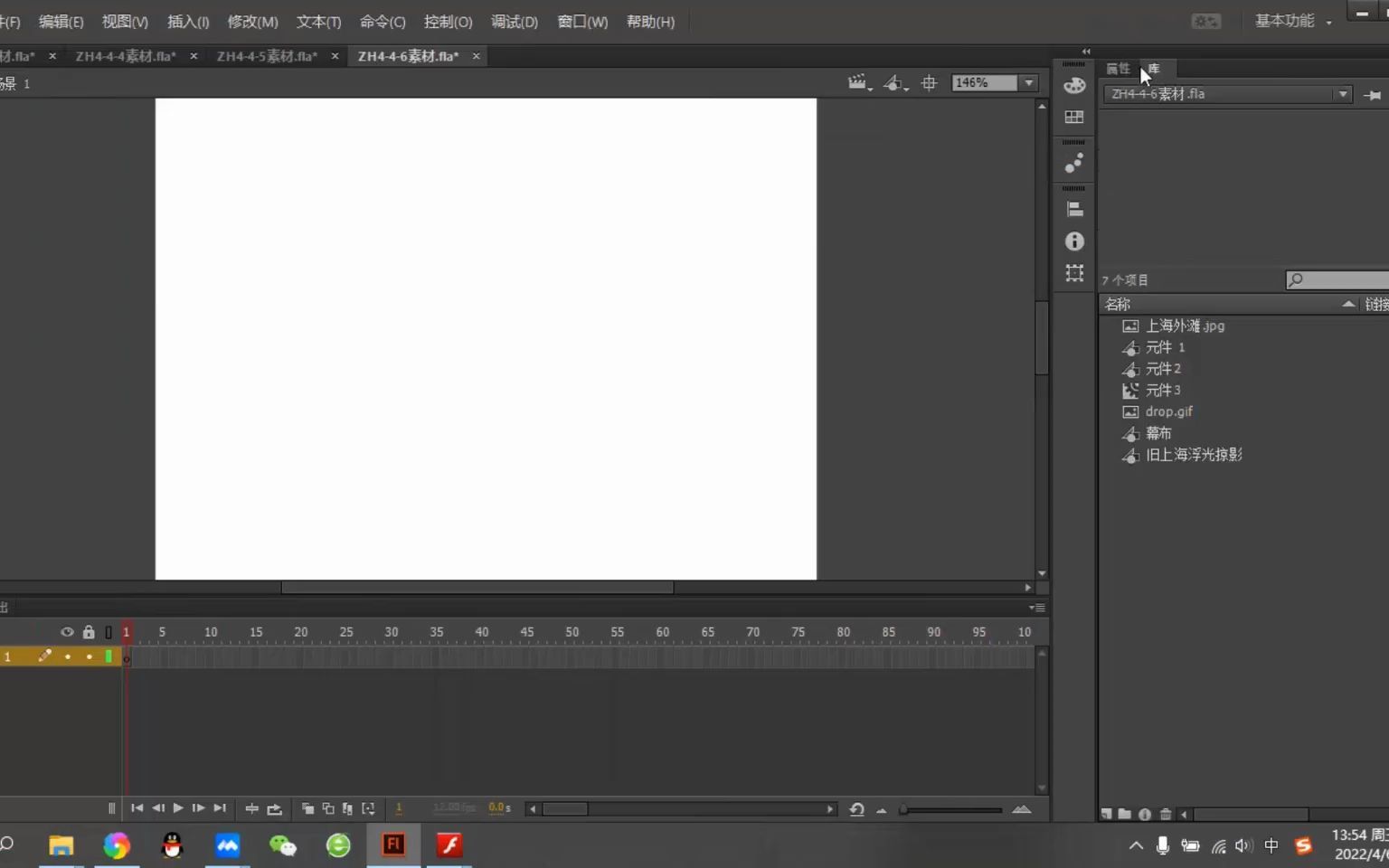1389x868 pixels.
Task: Open the Motion Presets panel icon
Action: 1074,163
